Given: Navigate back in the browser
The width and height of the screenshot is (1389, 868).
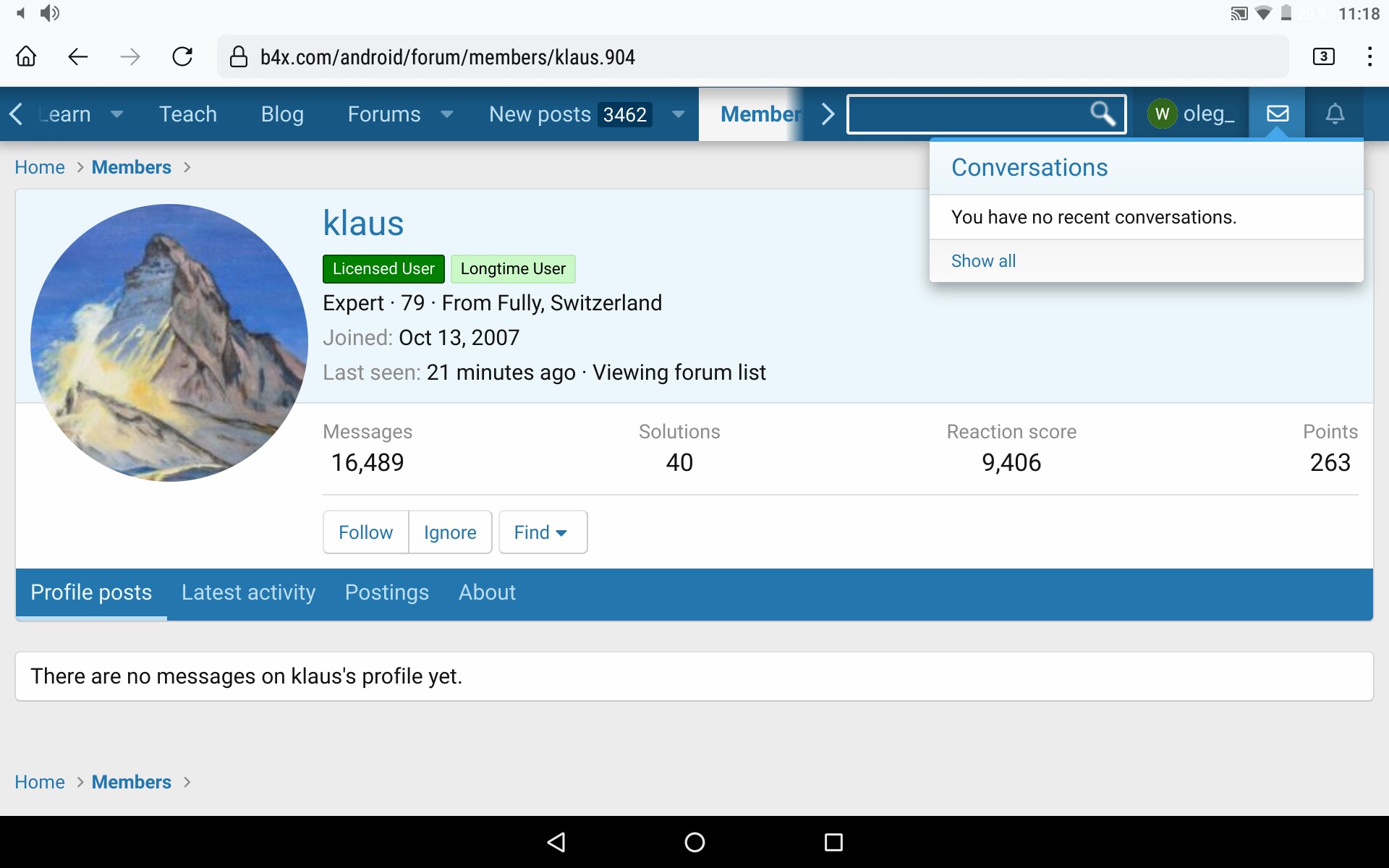Looking at the screenshot, I should coord(77,57).
